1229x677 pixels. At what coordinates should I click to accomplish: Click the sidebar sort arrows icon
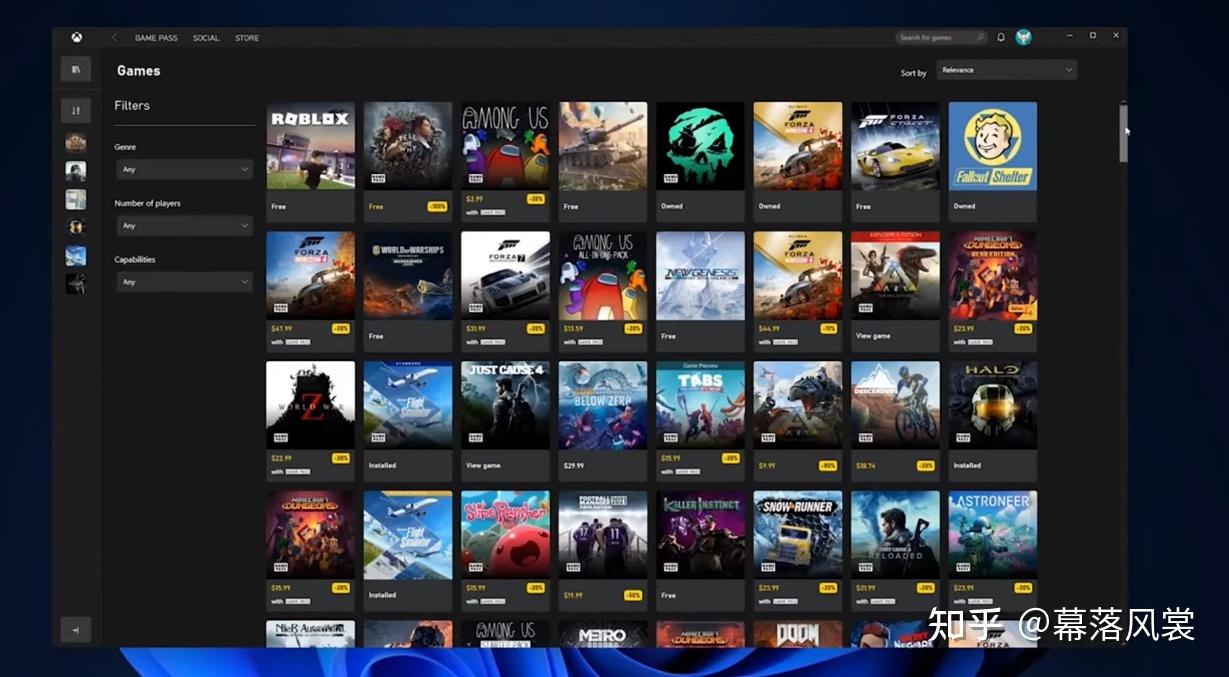tap(76, 110)
